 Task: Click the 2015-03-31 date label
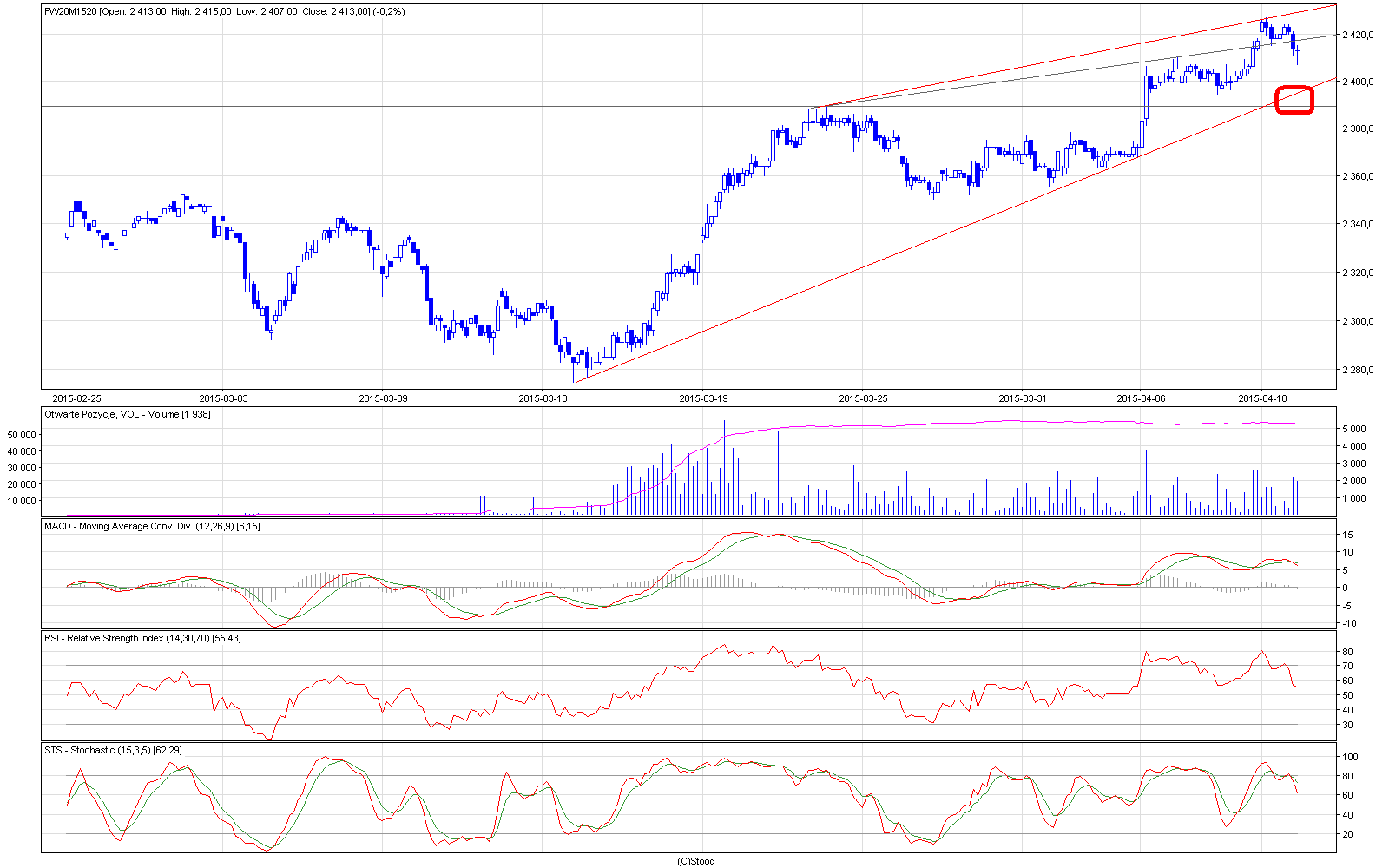point(1022,399)
